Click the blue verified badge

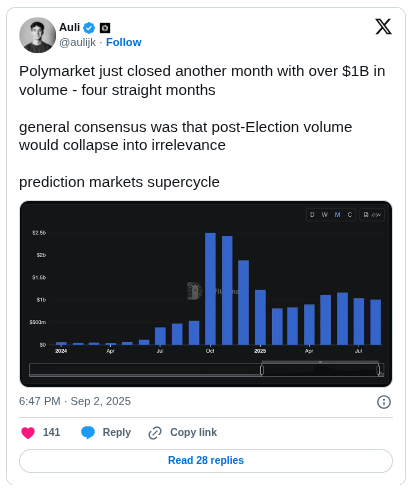coord(89,28)
